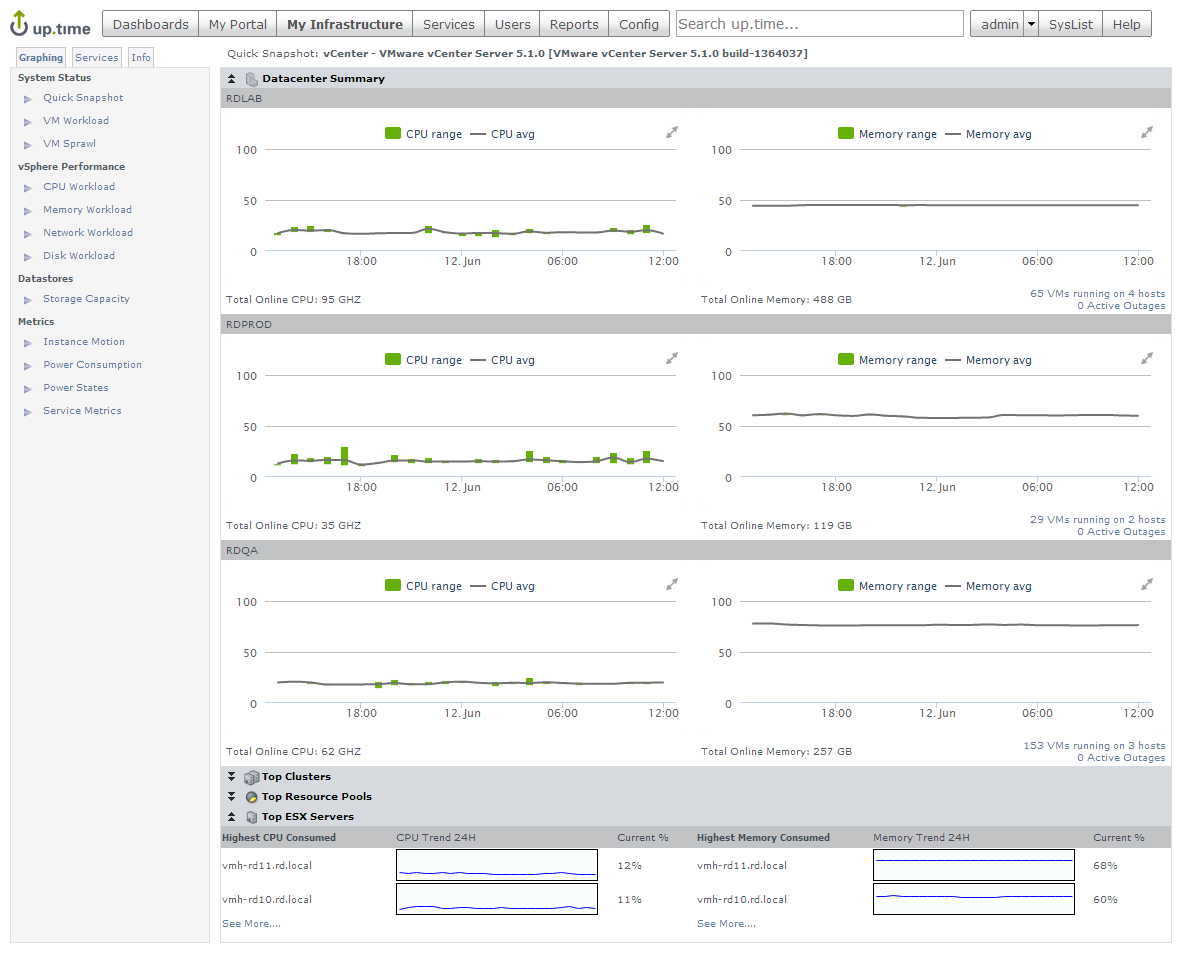1182x953 pixels.
Task: Open the Dashboards menu
Action: pos(150,24)
